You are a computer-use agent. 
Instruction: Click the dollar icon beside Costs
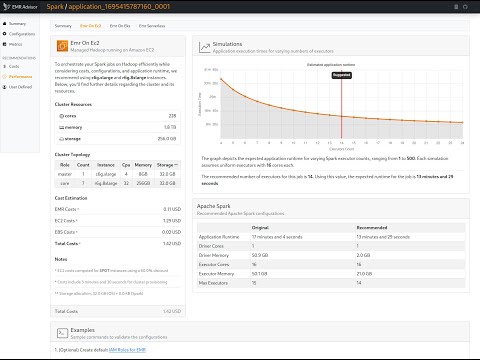pos(4,66)
